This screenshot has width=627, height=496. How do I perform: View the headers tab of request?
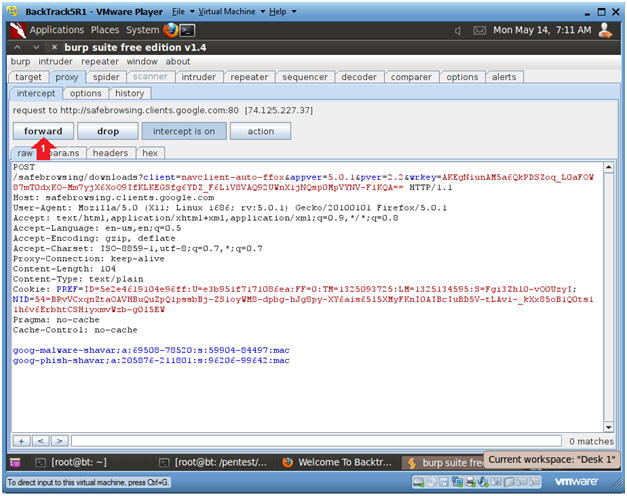pos(110,153)
